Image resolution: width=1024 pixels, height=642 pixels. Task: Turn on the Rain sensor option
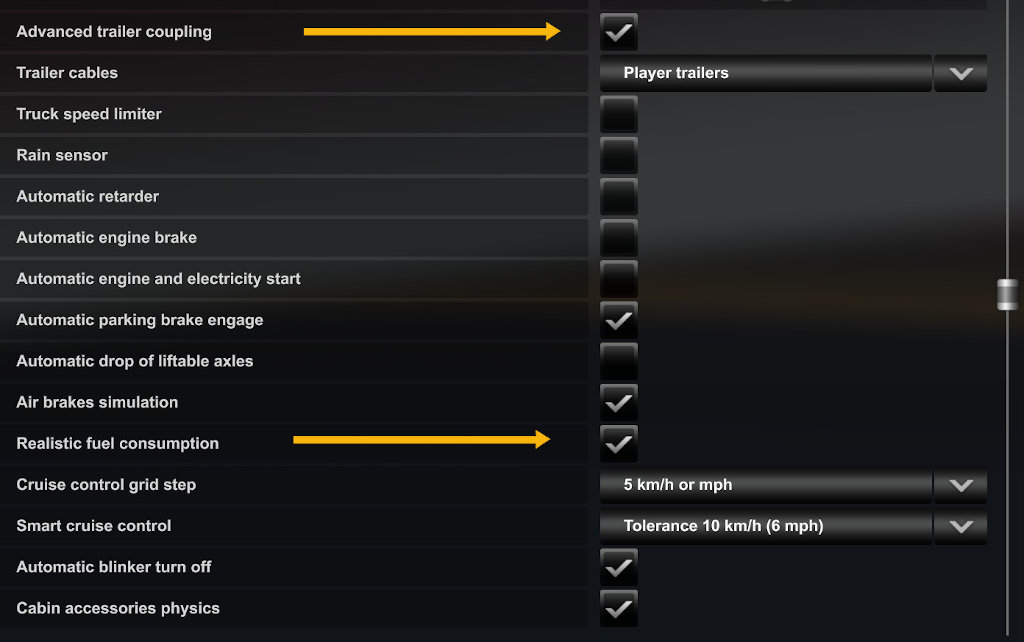pos(618,155)
